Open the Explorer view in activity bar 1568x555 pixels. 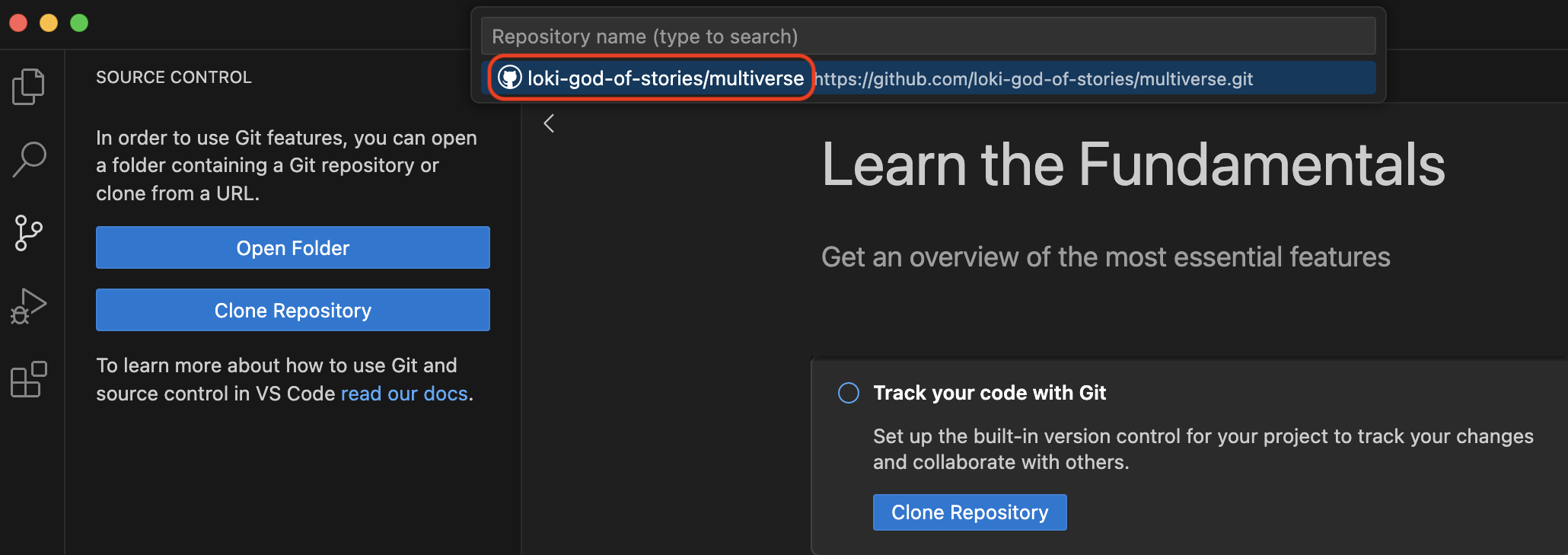point(29,86)
